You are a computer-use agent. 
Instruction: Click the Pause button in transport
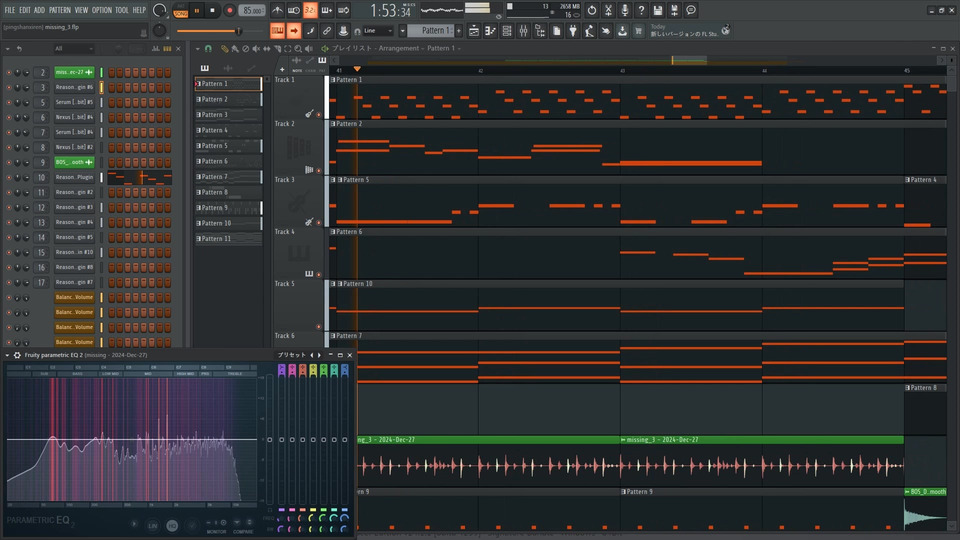pyautogui.click(x=197, y=10)
